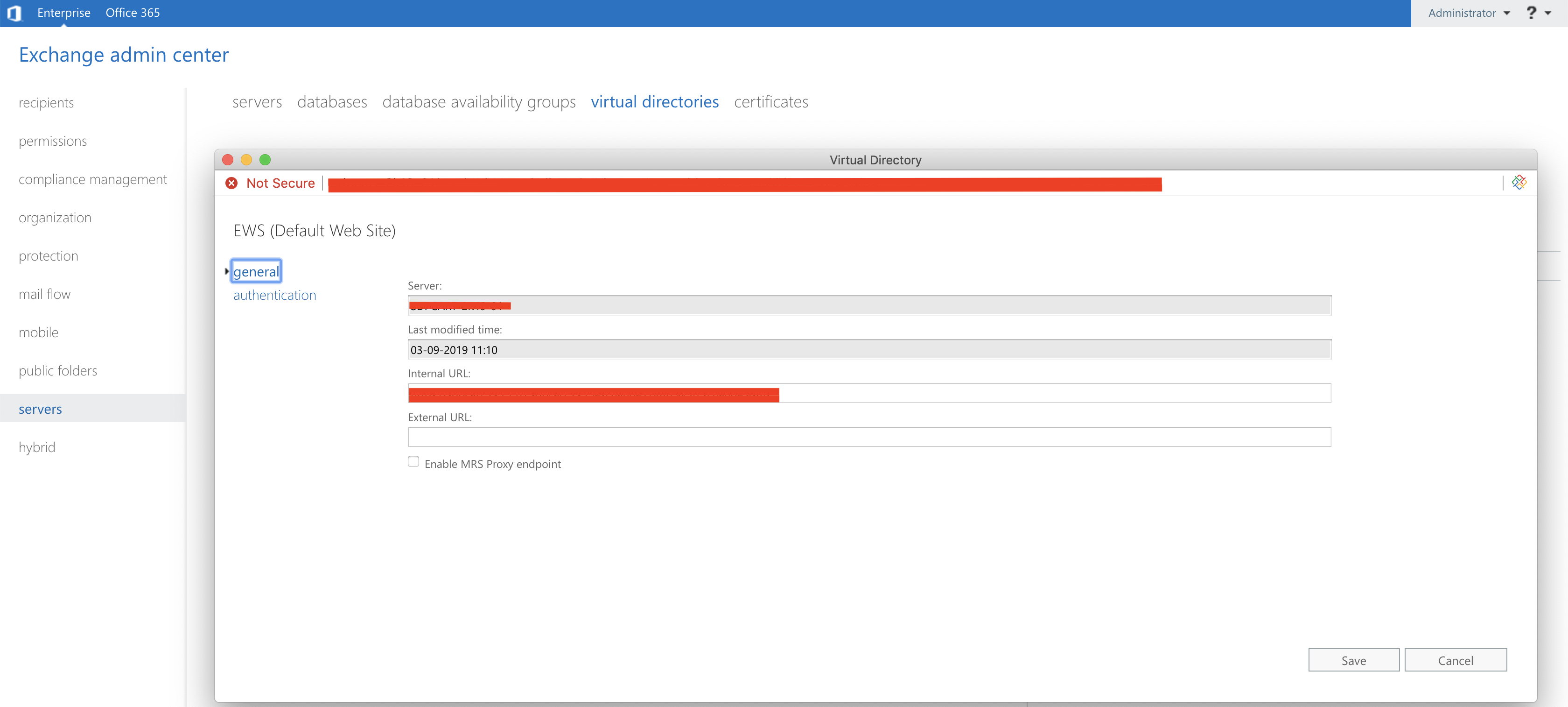Go to mail flow in sidebar
The width and height of the screenshot is (1568, 707).
point(44,294)
